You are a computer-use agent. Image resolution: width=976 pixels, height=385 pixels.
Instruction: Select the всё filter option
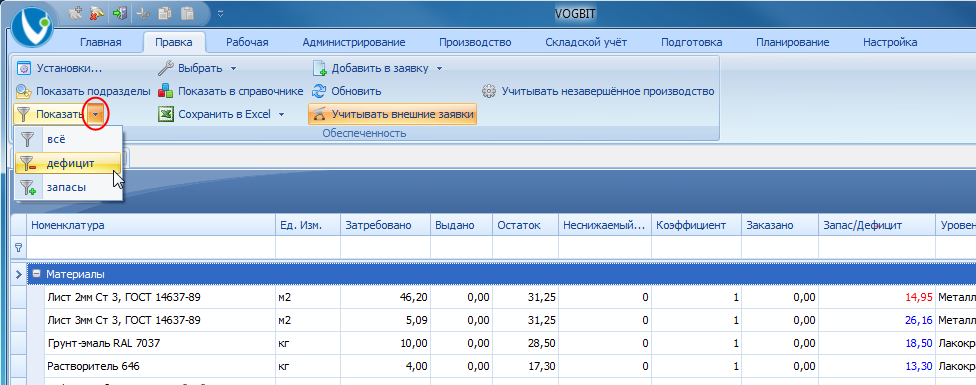pyautogui.click(x=68, y=140)
